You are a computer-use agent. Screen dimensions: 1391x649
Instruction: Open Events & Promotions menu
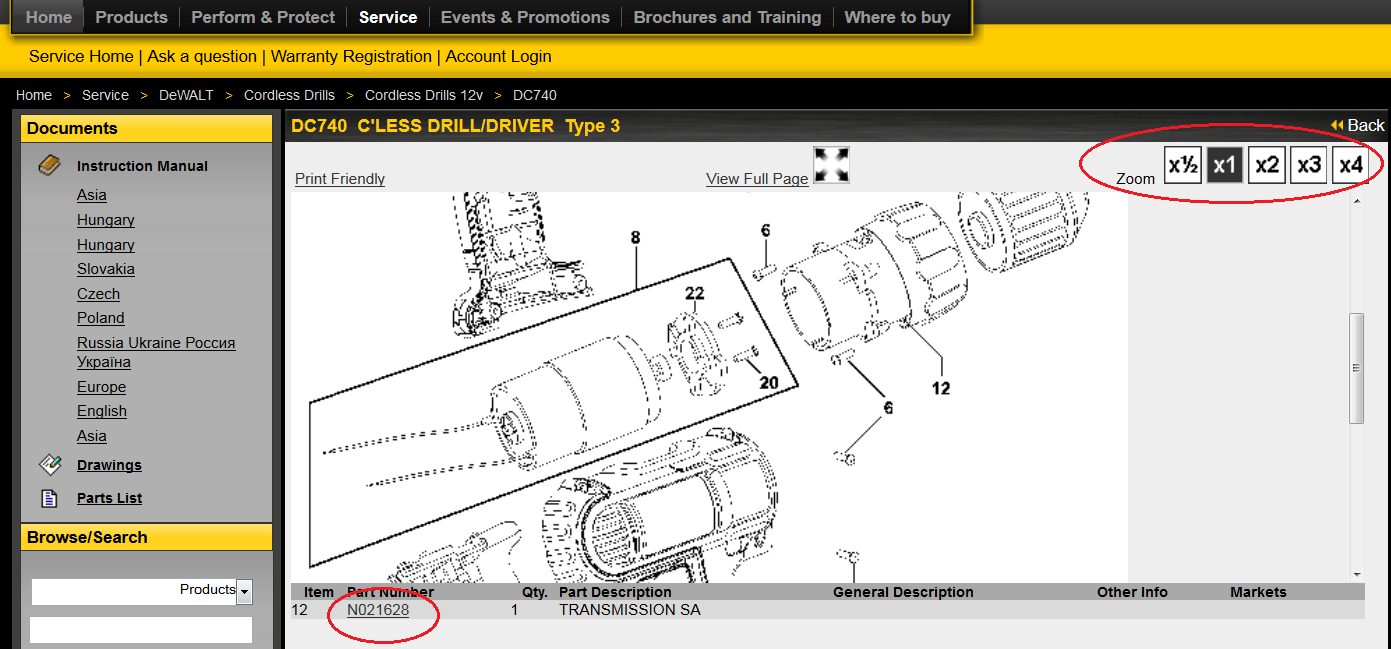point(525,17)
